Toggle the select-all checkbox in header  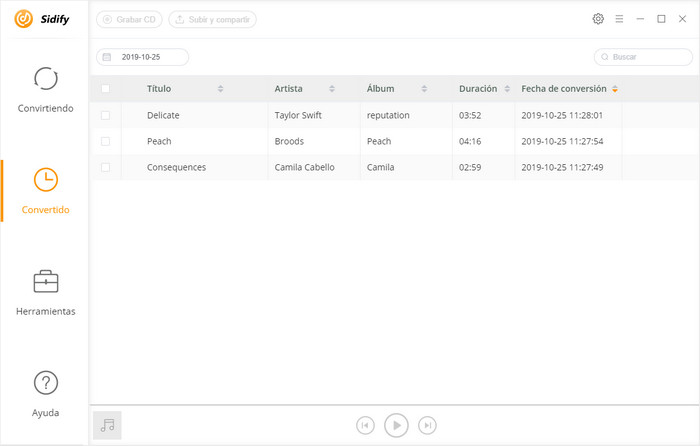point(105,88)
